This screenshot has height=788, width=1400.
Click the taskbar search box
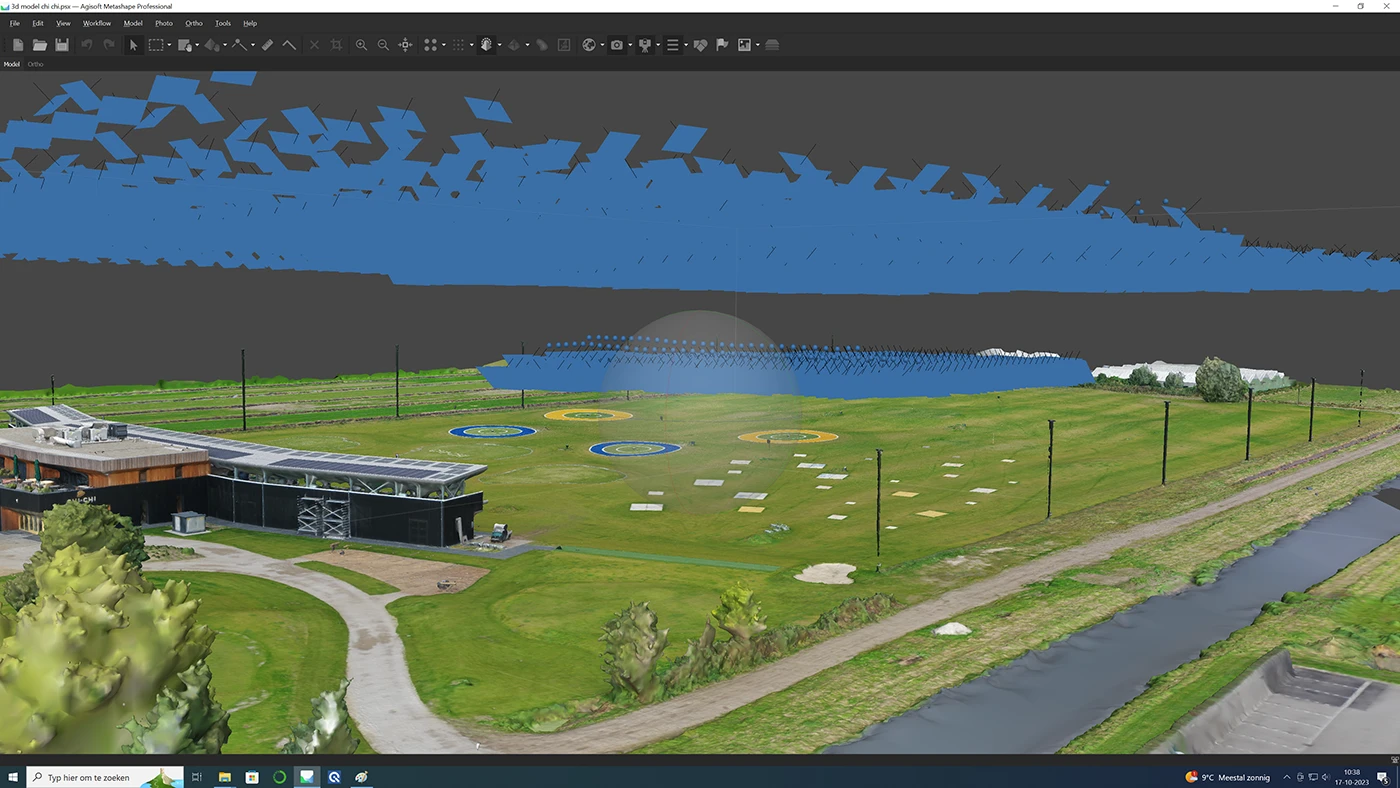(105, 777)
